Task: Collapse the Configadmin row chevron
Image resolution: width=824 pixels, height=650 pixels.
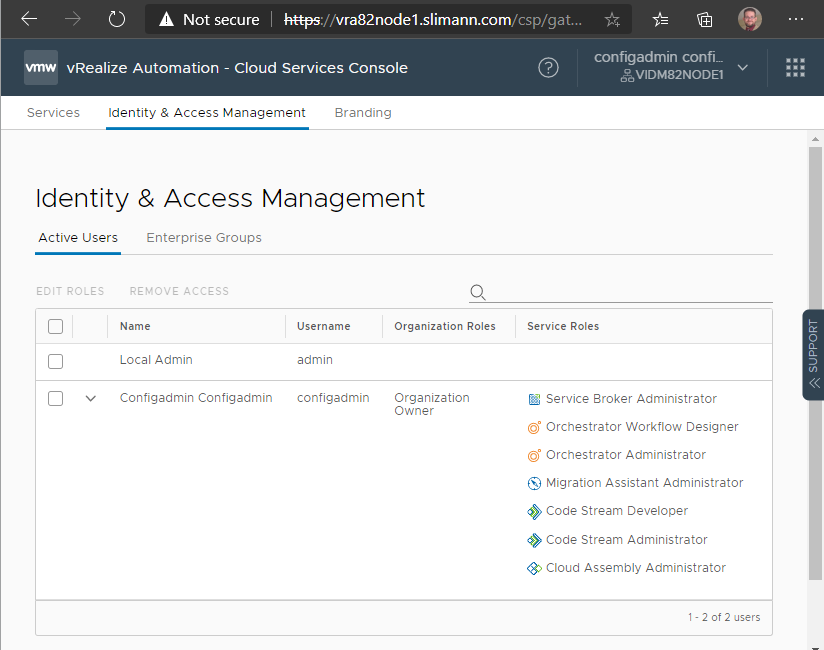Action: pyautogui.click(x=90, y=398)
